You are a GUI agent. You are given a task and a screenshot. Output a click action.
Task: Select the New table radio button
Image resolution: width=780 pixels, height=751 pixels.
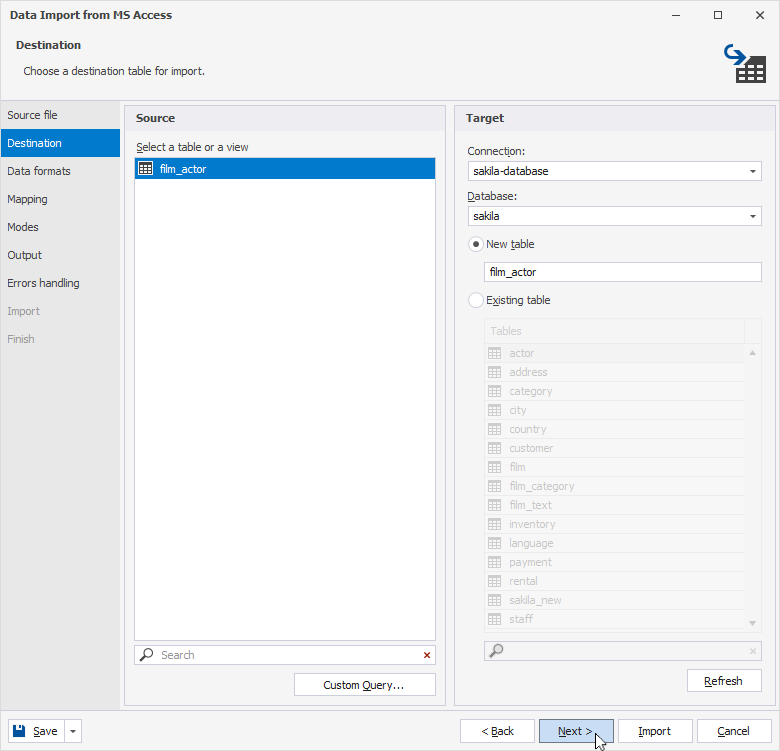[x=476, y=244]
